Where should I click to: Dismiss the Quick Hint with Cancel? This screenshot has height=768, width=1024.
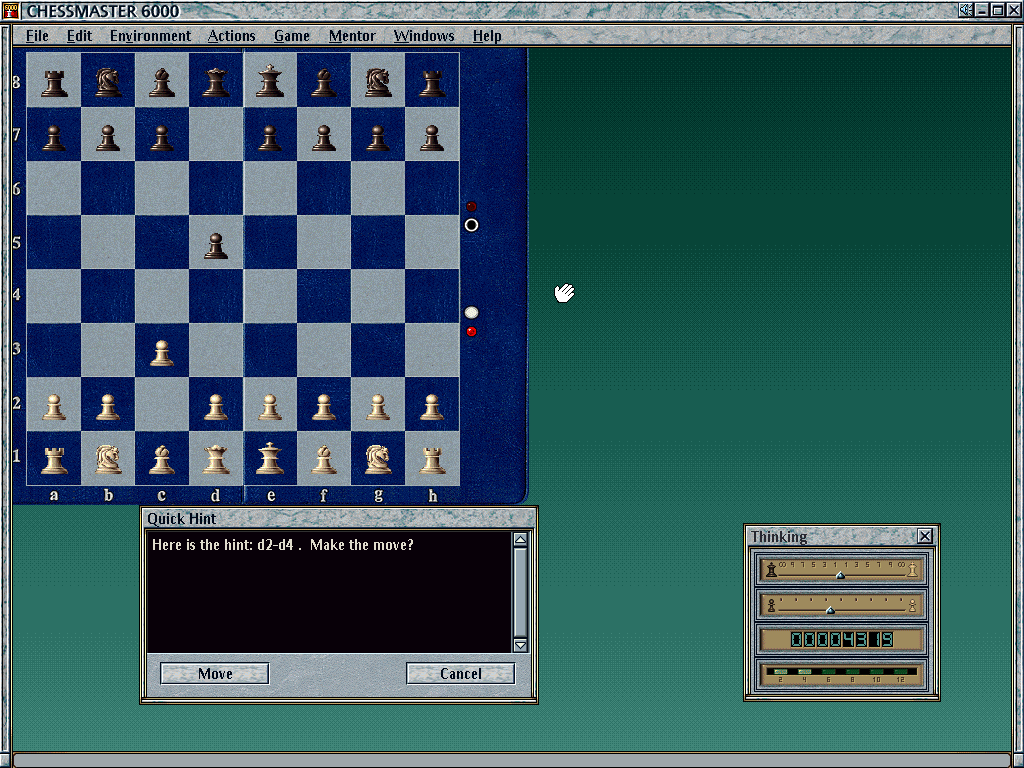tap(460, 673)
